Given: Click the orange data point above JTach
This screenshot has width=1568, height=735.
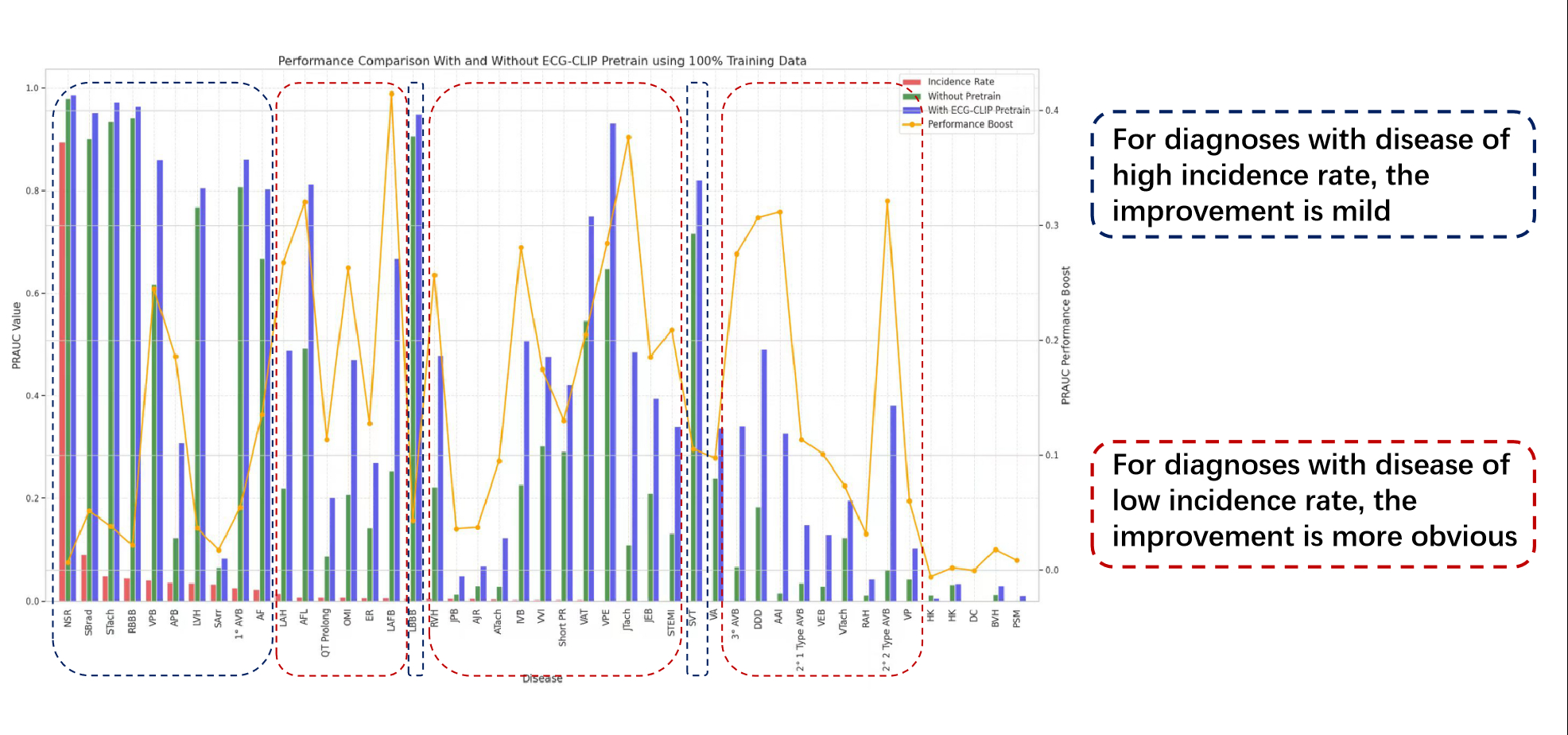Looking at the screenshot, I should pyautogui.click(x=628, y=138).
